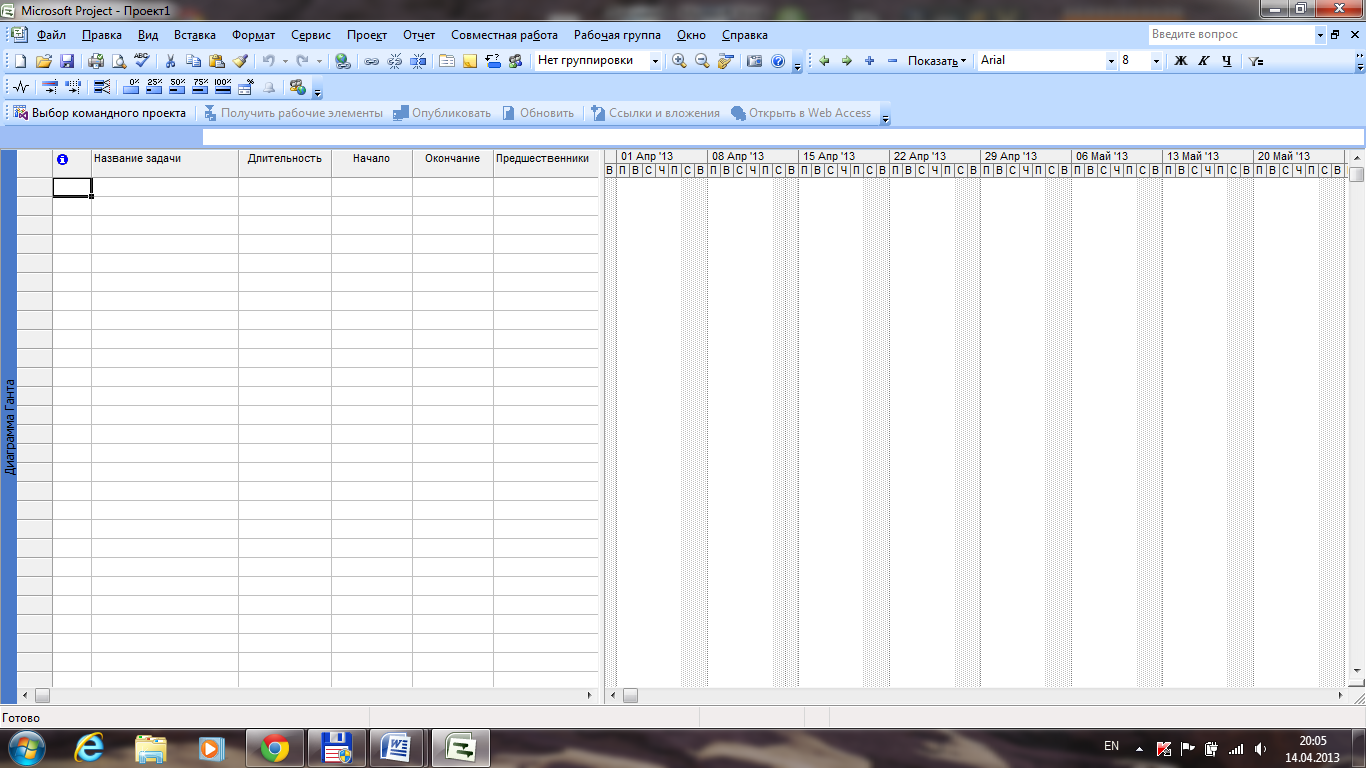This screenshot has width=1366, height=768.
Task: Zoom in on the Gantt timescale
Action: click(x=679, y=61)
